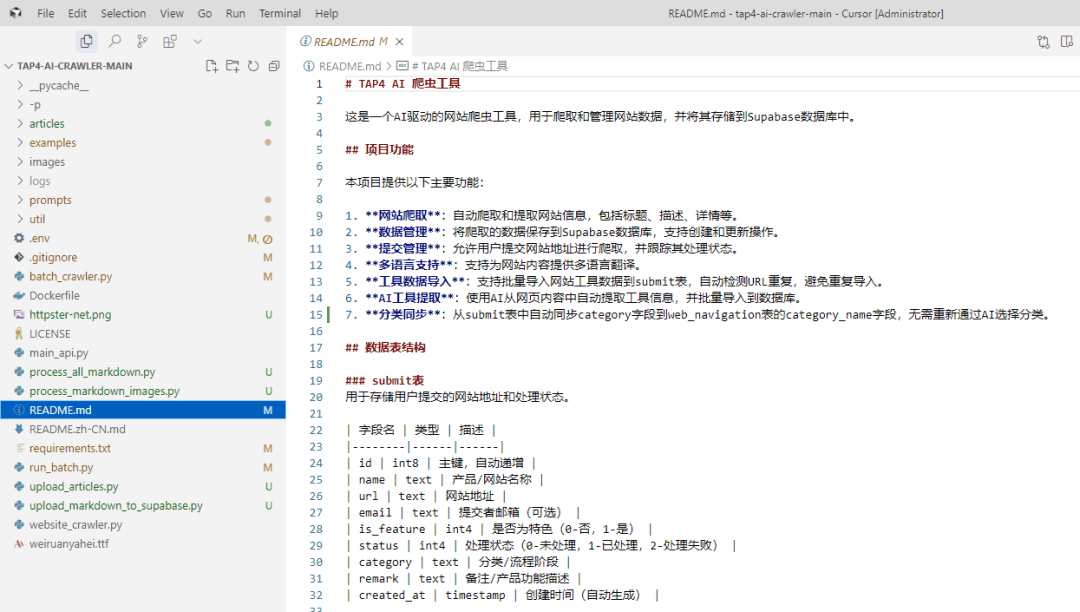Open the Source Control view icon
The width and height of the screenshot is (1080, 612).
point(142,41)
